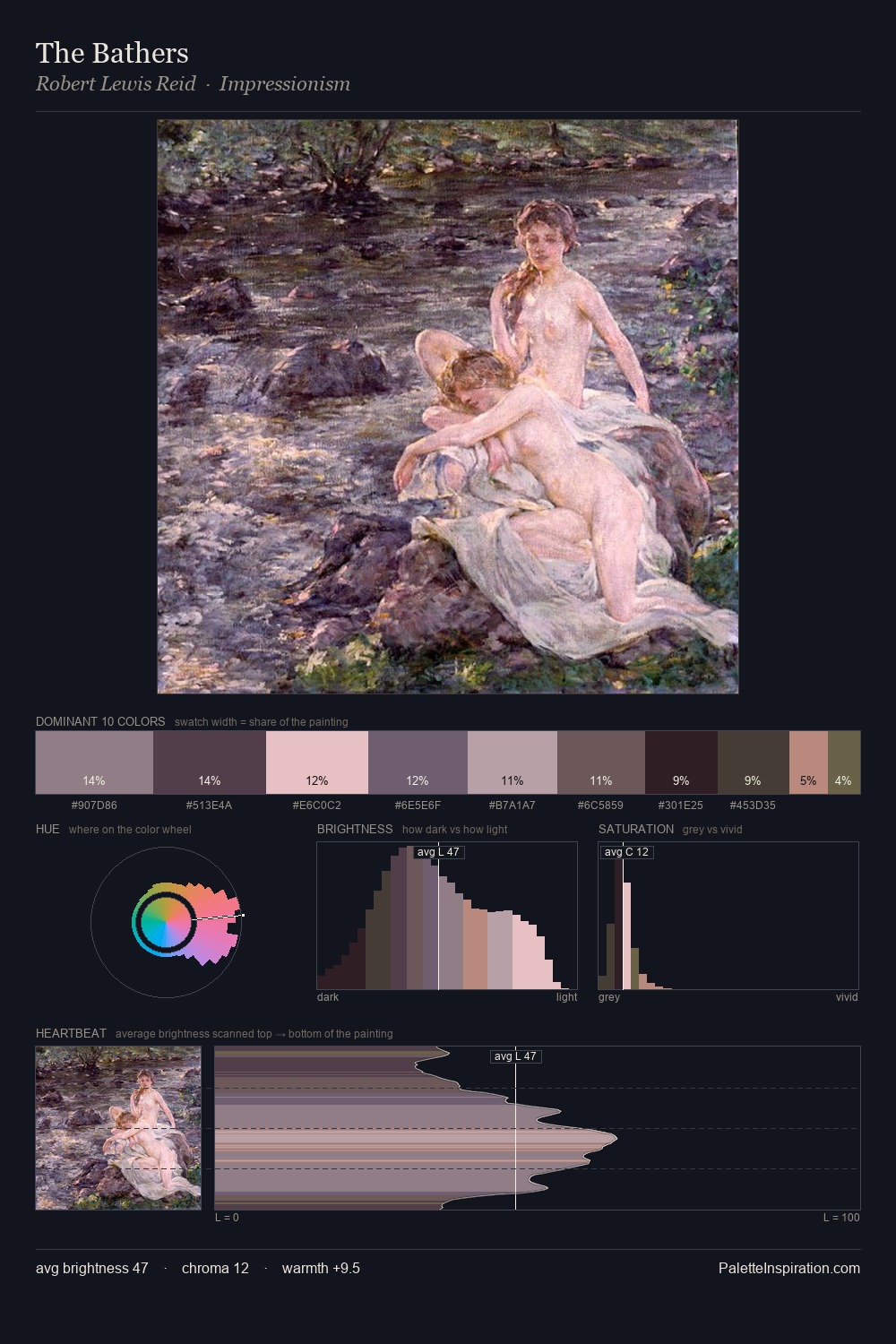Pick the #E6C0C2 pale pink swatch
Image resolution: width=896 pixels, height=1344 pixels.
[317, 762]
